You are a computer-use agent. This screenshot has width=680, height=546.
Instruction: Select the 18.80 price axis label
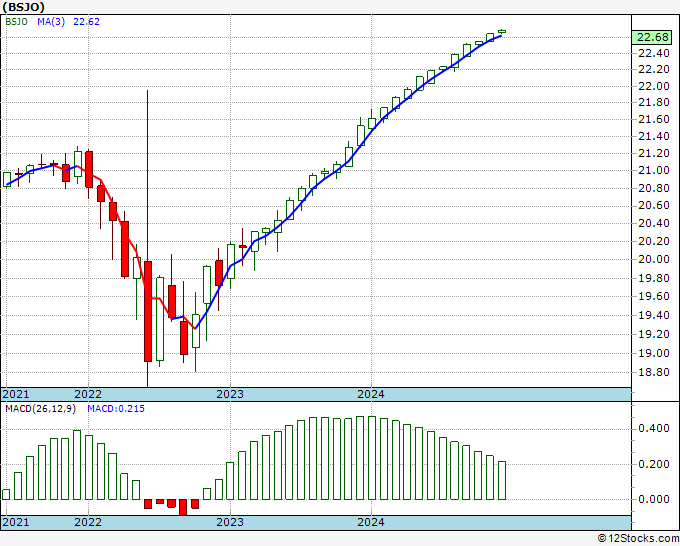pyautogui.click(x=654, y=373)
